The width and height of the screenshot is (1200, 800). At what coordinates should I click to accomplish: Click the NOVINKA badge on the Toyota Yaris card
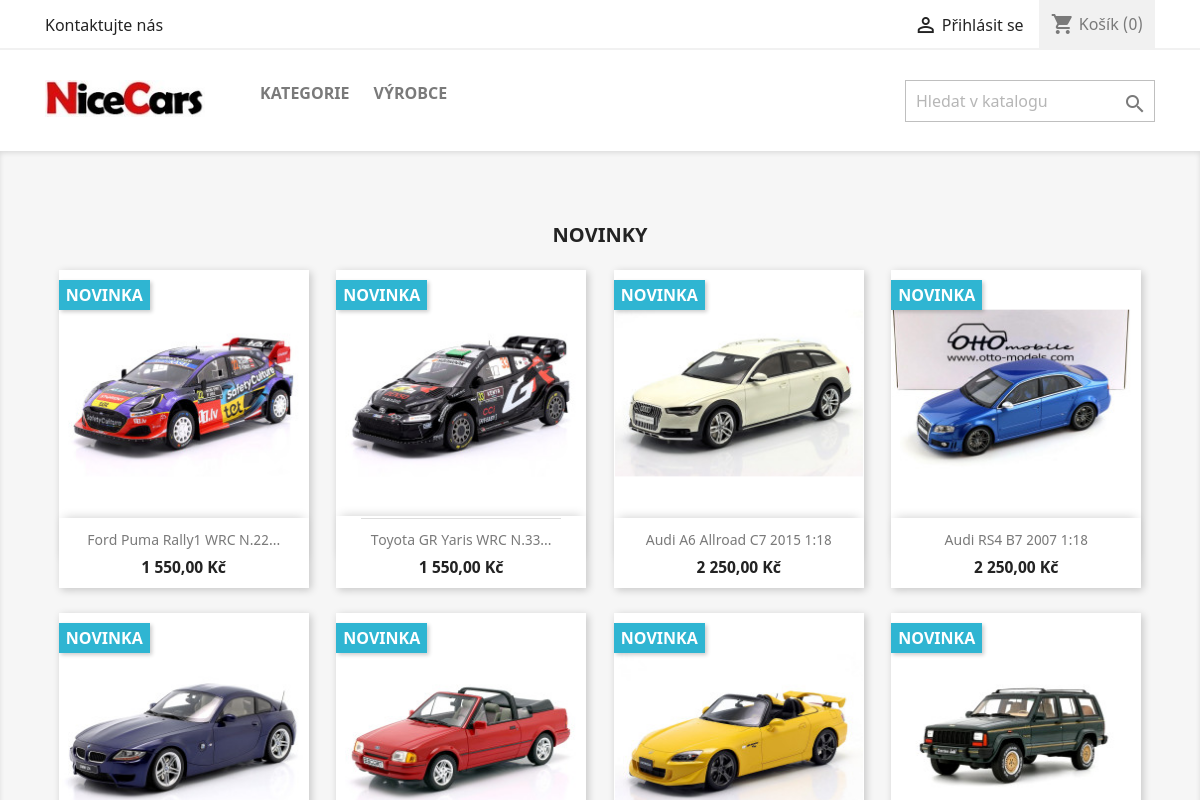point(382,295)
